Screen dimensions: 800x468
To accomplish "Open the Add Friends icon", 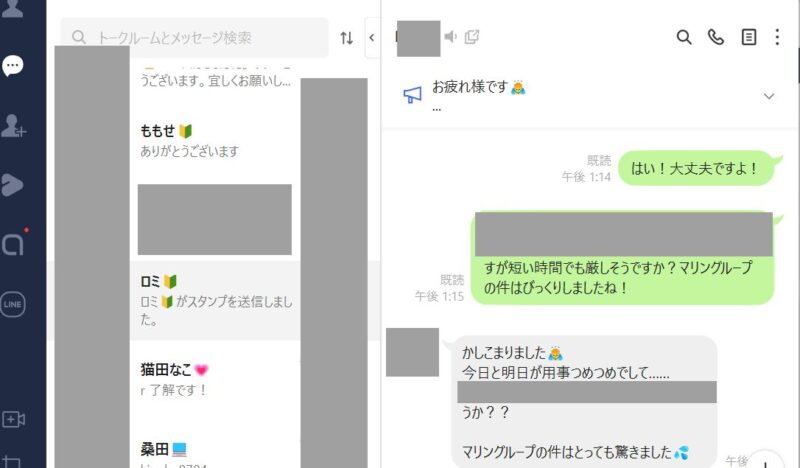I will tap(13, 126).
